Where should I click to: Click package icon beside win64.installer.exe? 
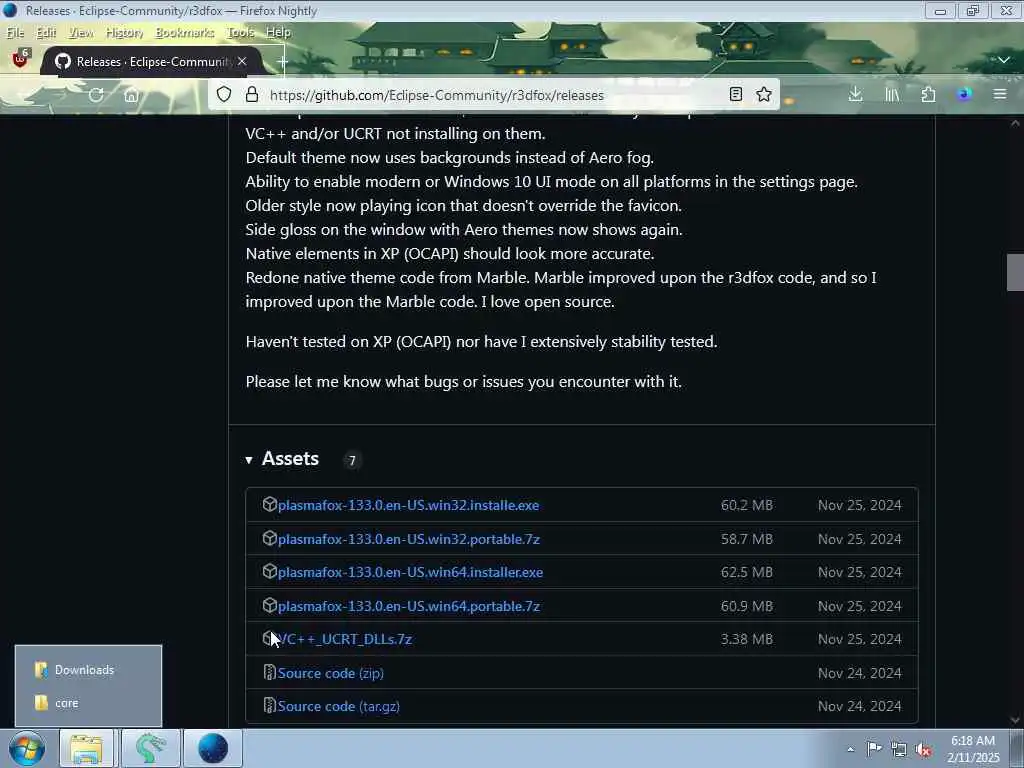(x=269, y=571)
